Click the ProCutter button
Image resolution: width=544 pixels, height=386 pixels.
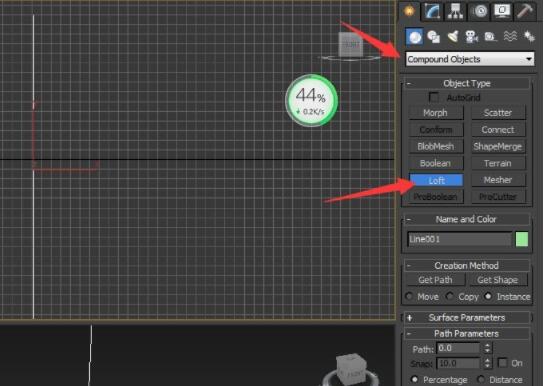498,197
